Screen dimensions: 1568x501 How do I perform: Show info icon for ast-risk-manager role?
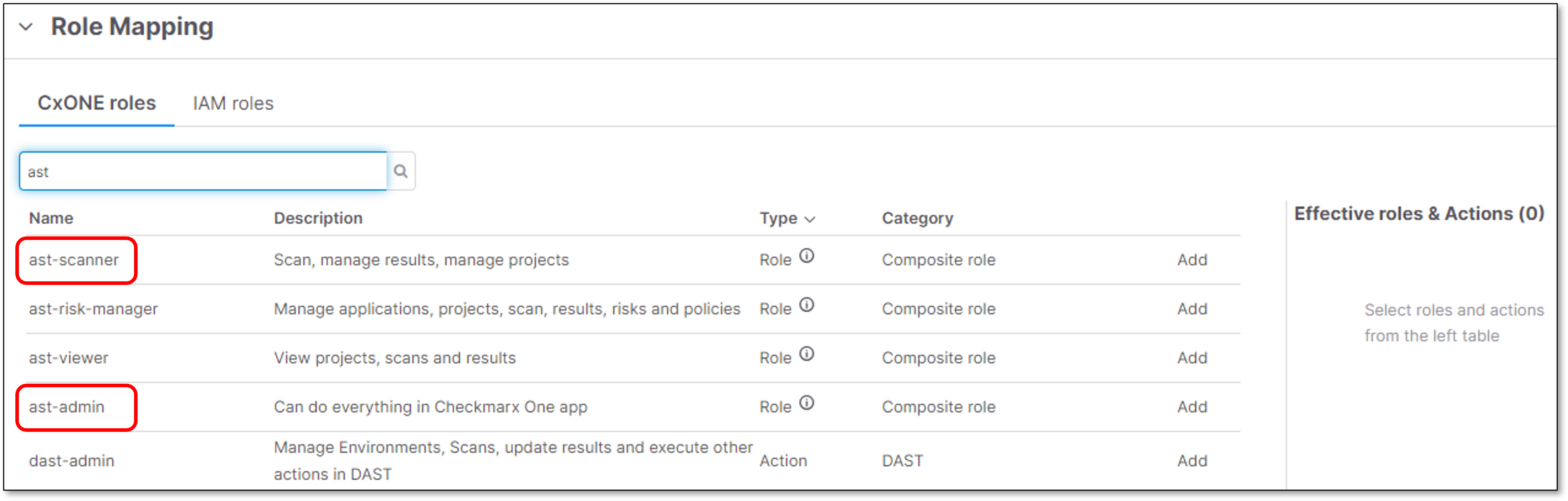[x=806, y=305]
